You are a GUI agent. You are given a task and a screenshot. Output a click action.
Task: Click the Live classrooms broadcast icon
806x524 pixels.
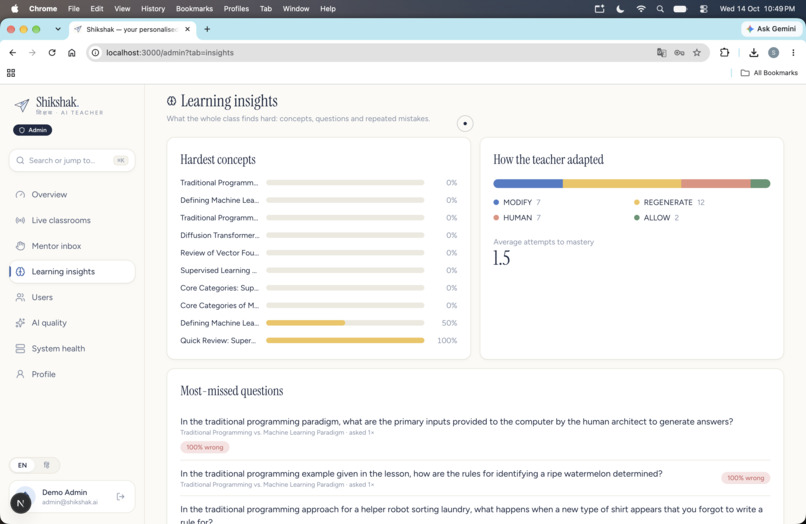pyautogui.click(x=20, y=220)
